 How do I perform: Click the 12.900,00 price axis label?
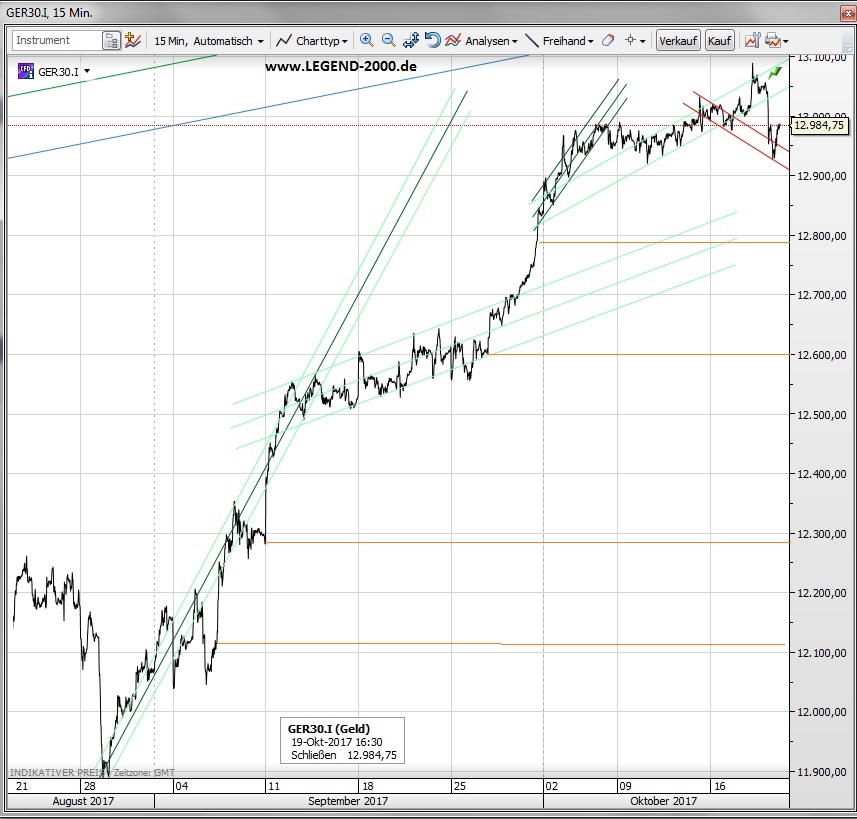coord(821,176)
